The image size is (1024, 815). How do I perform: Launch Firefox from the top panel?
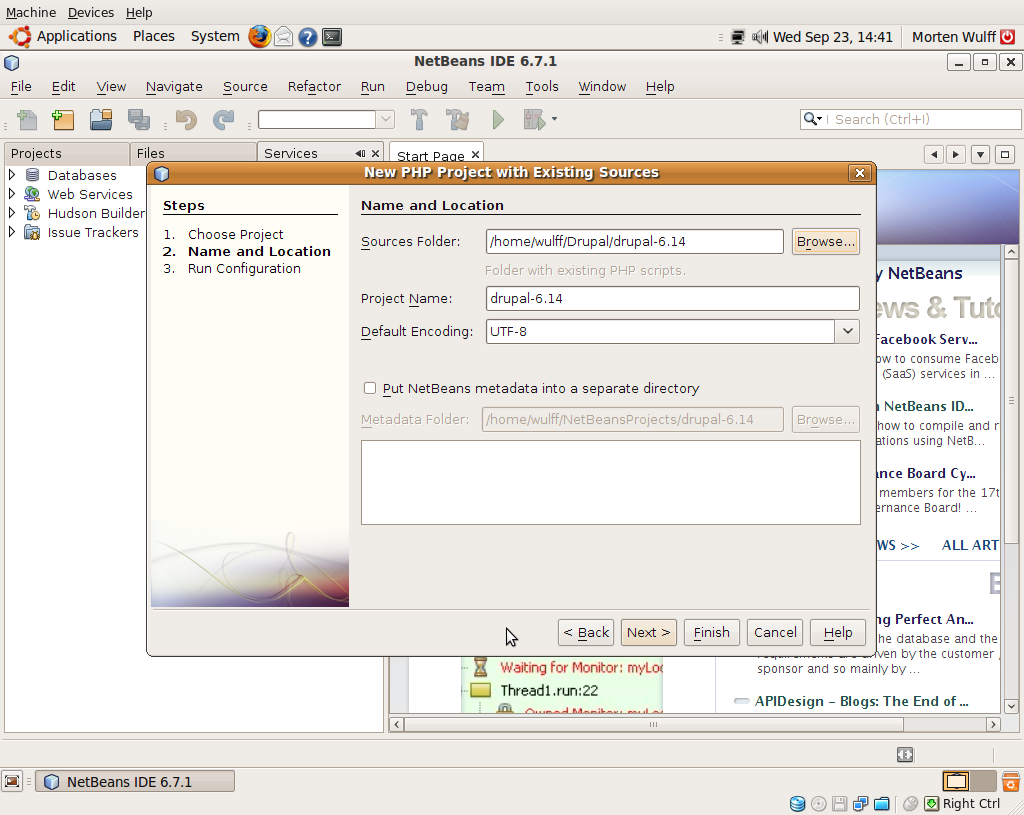[x=259, y=37]
